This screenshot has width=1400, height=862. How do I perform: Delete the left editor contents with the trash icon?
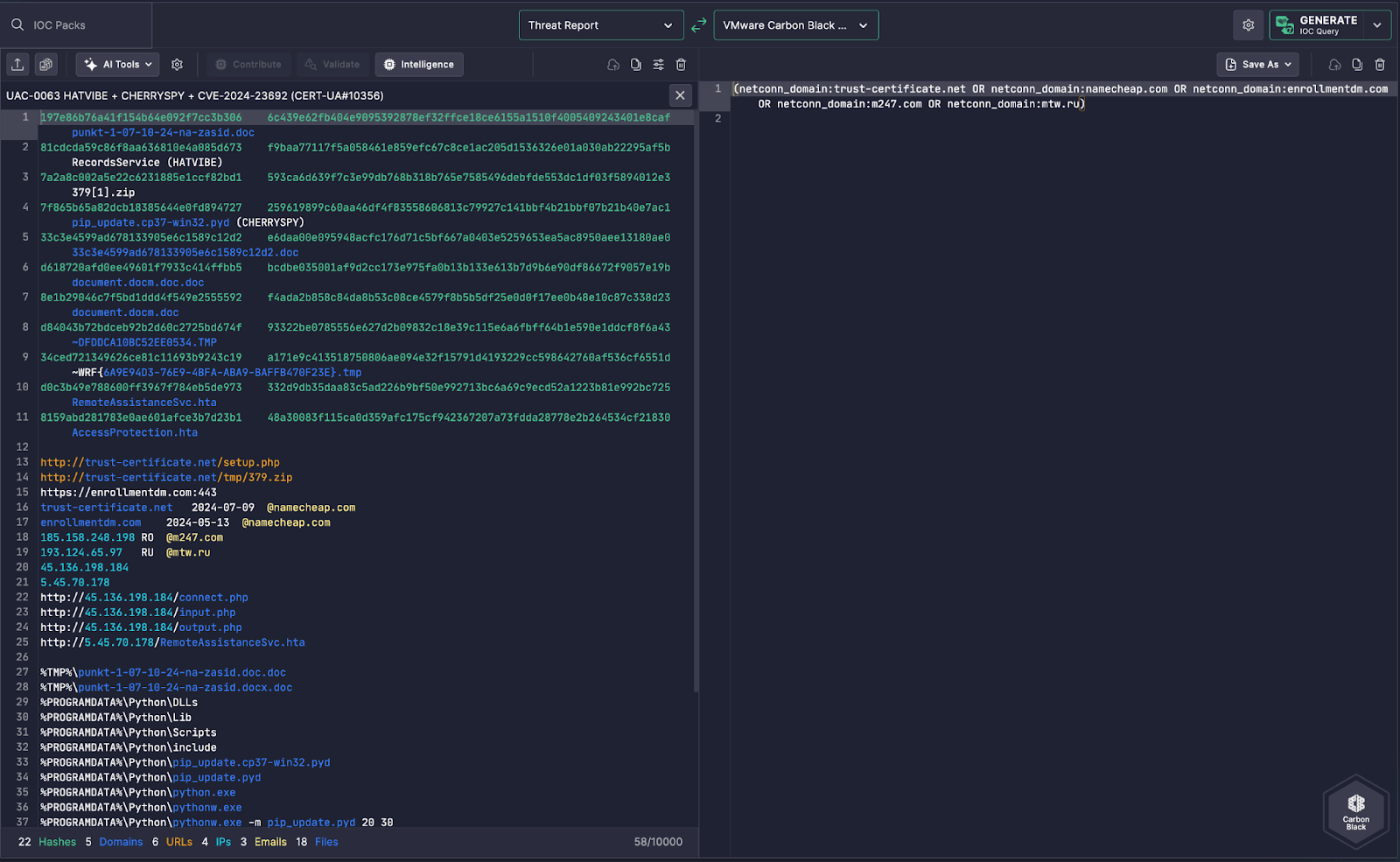pos(681,64)
